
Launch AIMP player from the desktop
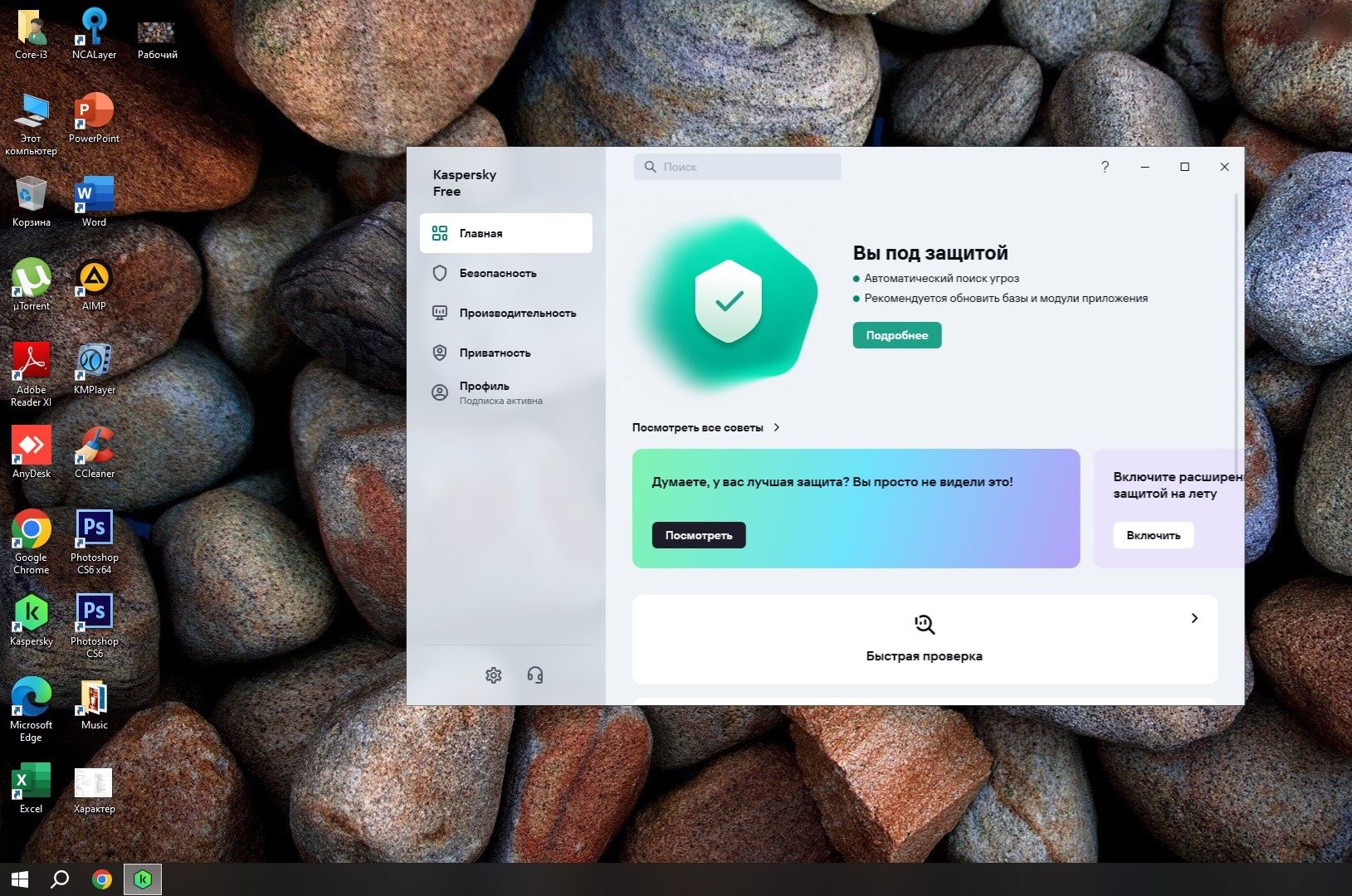(x=94, y=285)
